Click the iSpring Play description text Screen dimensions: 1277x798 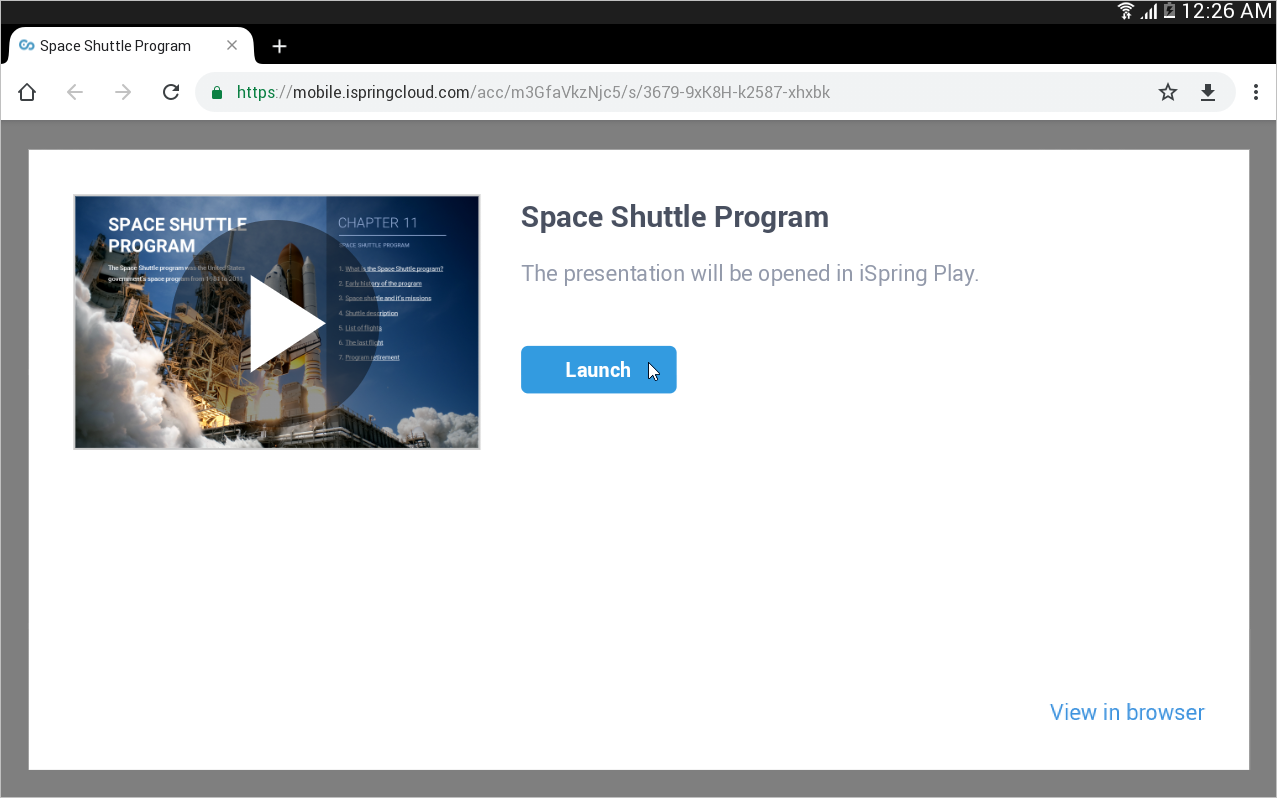coord(750,274)
